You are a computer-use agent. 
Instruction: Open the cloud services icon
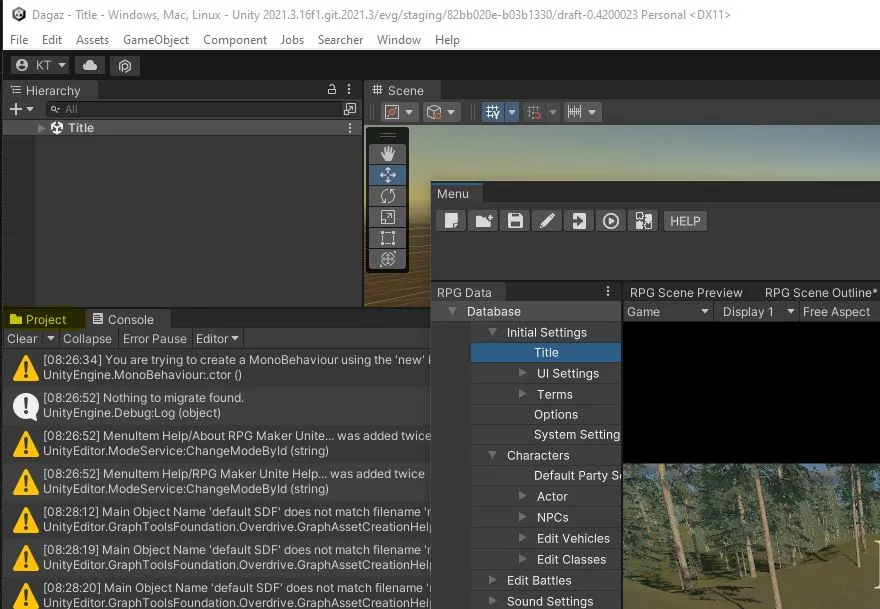[90, 65]
